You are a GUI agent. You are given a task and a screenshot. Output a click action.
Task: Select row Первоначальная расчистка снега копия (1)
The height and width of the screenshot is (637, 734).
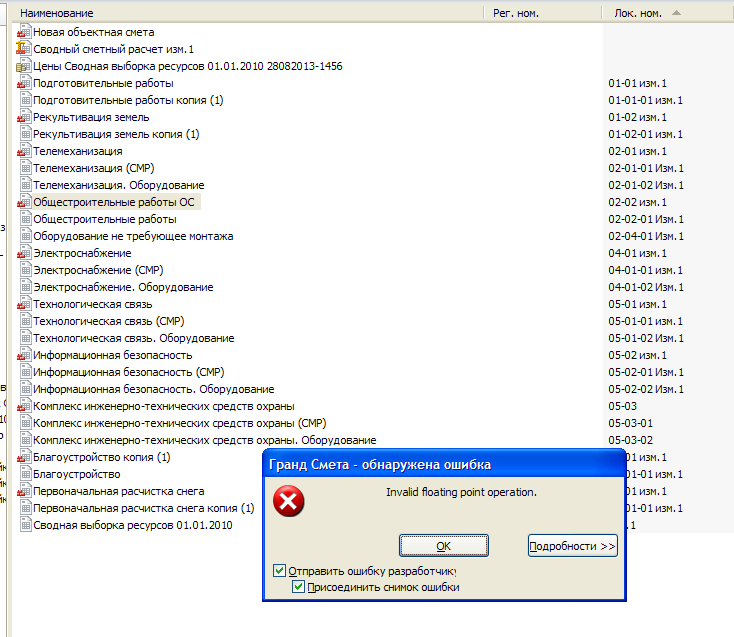(144, 508)
